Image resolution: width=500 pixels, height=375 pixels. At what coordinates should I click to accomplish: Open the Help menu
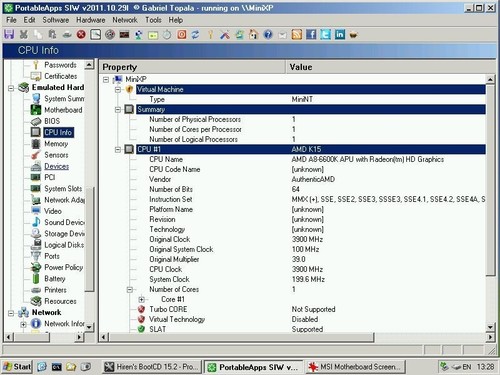[176, 20]
